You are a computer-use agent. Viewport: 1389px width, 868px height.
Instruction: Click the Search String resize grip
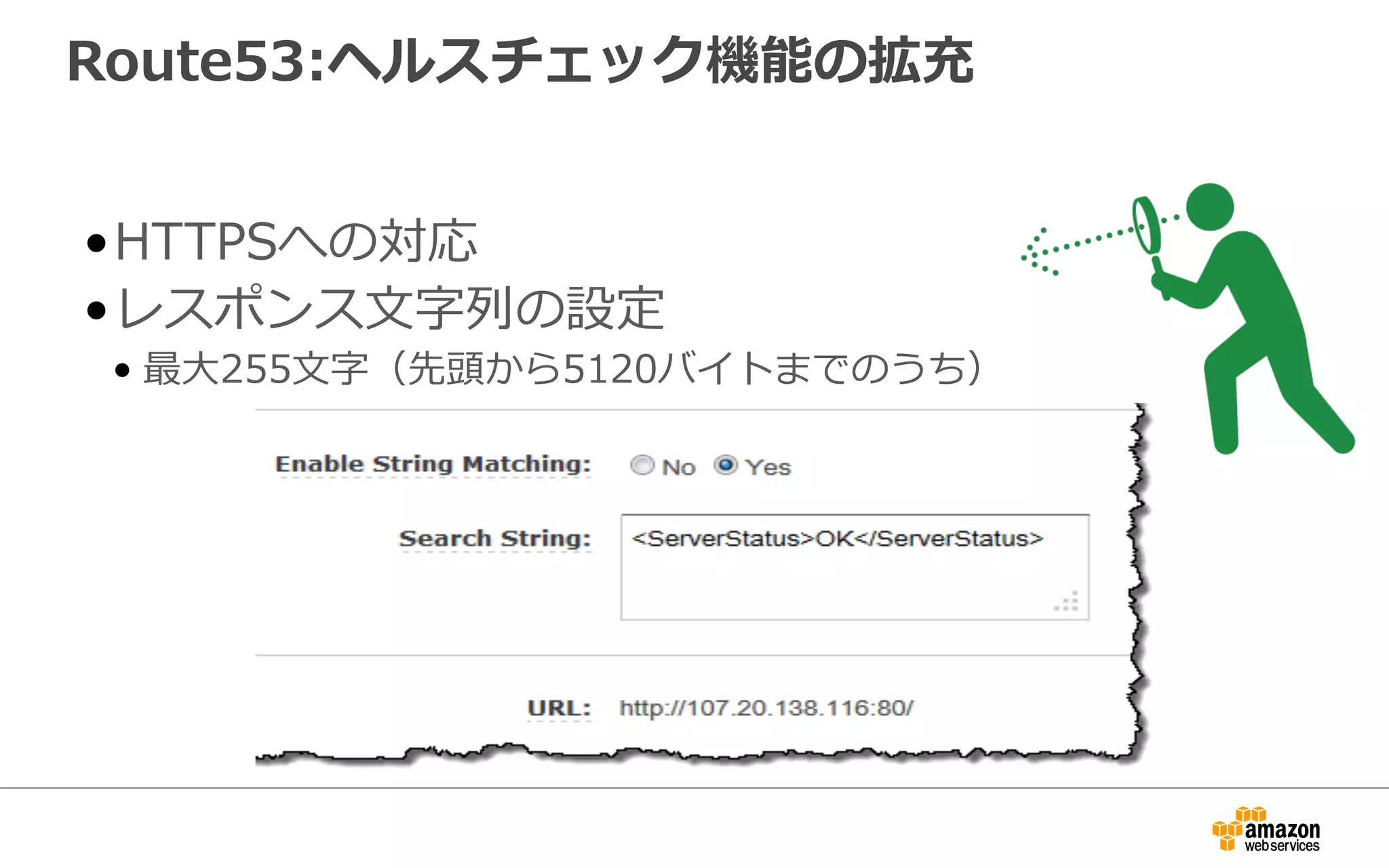(1068, 601)
